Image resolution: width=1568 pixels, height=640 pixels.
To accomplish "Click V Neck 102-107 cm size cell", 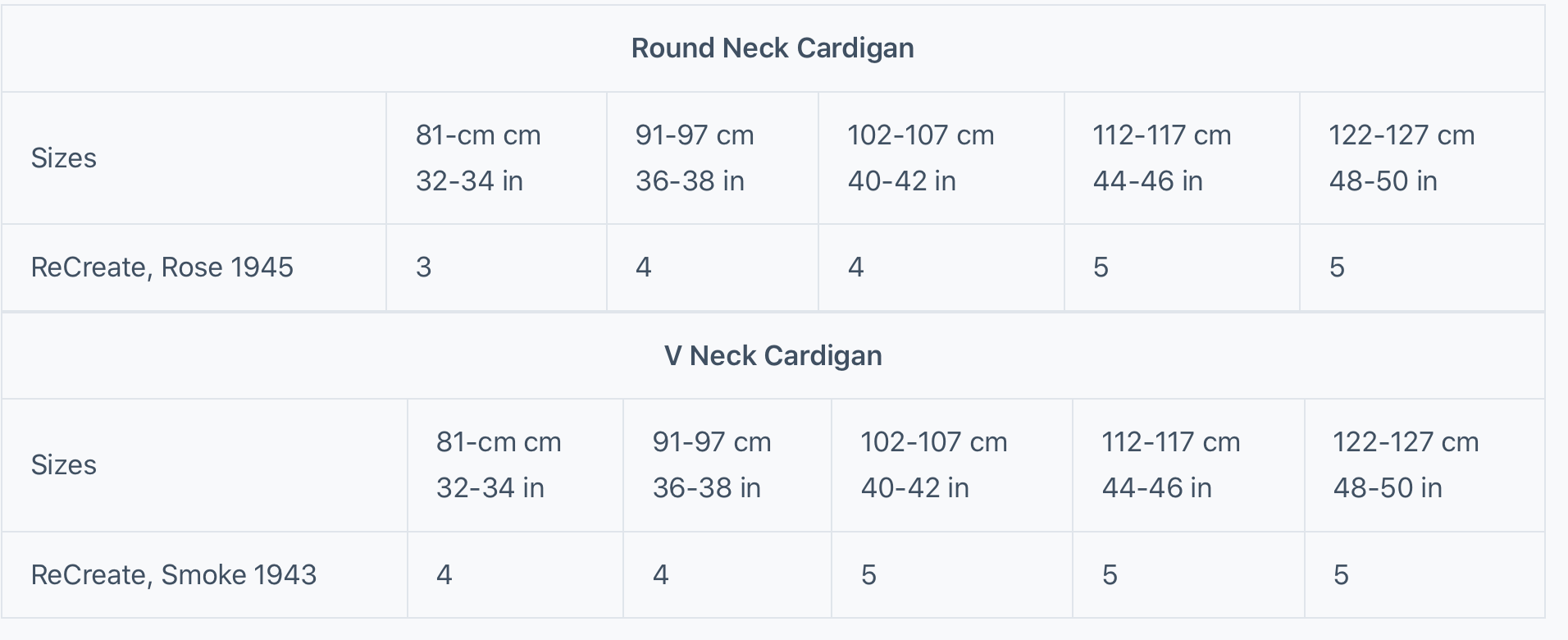I will point(933,464).
